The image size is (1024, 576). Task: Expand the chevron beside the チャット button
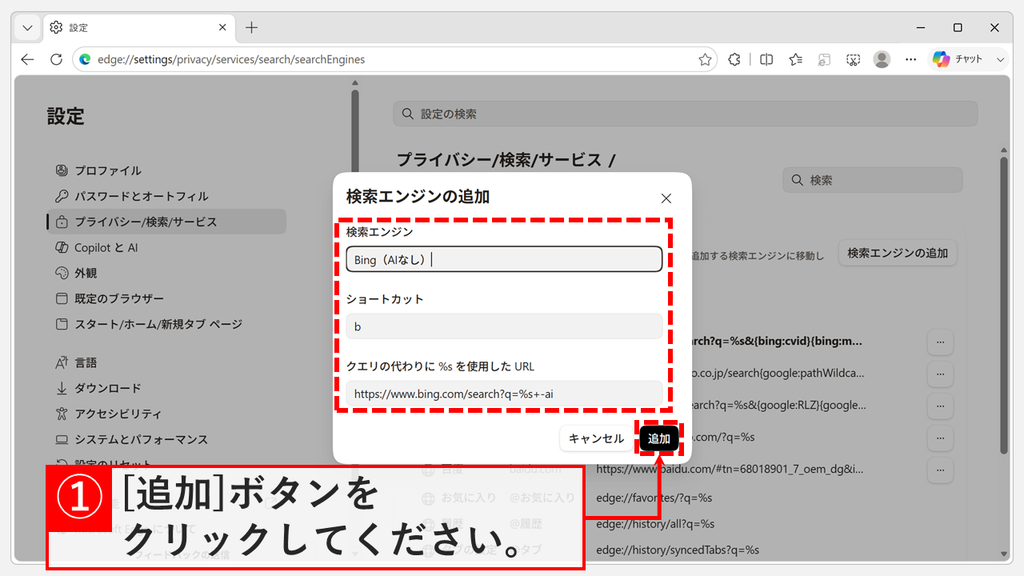pyautogui.click(x=1000, y=59)
